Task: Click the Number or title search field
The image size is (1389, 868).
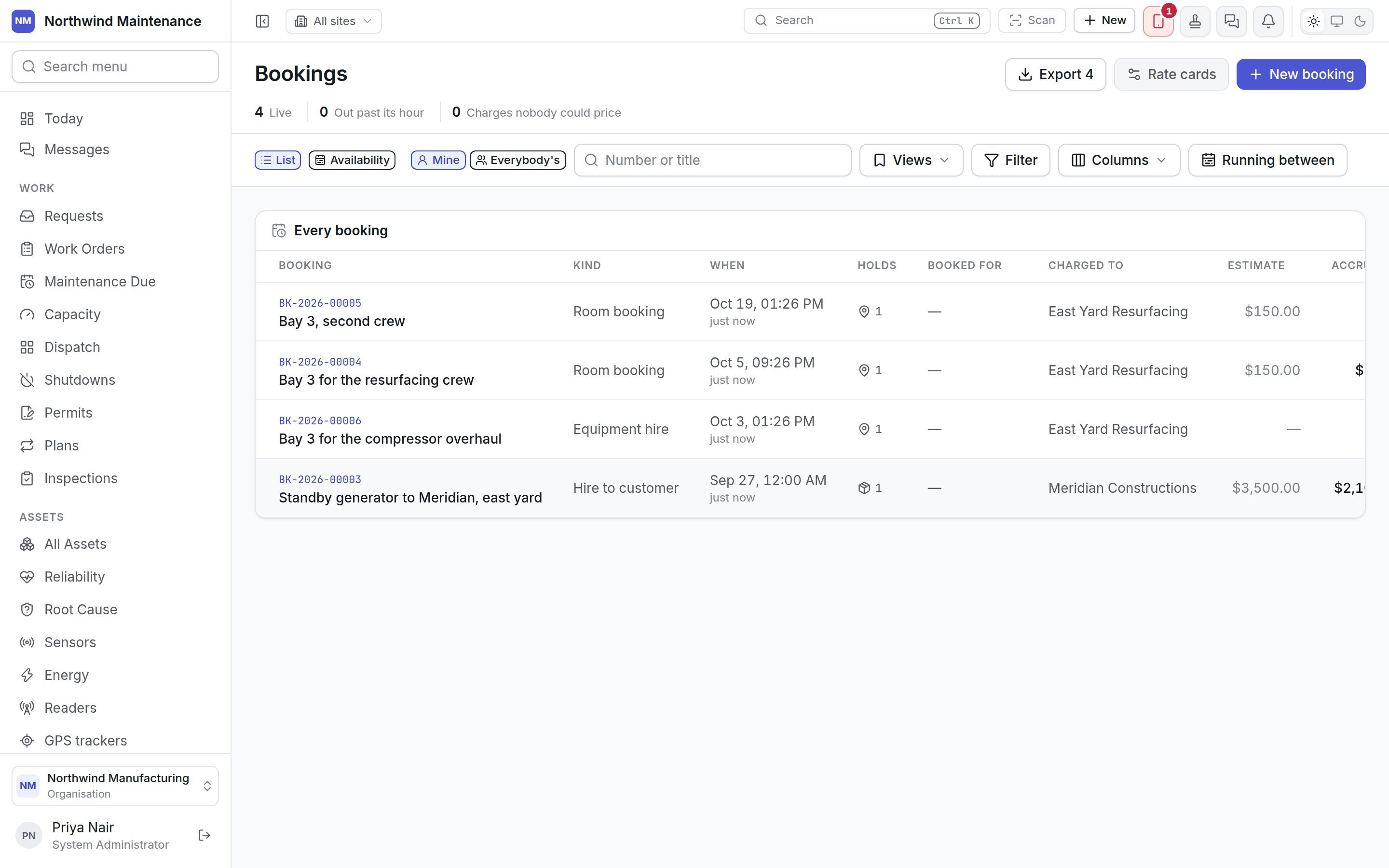Action: (x=712, y=160)
